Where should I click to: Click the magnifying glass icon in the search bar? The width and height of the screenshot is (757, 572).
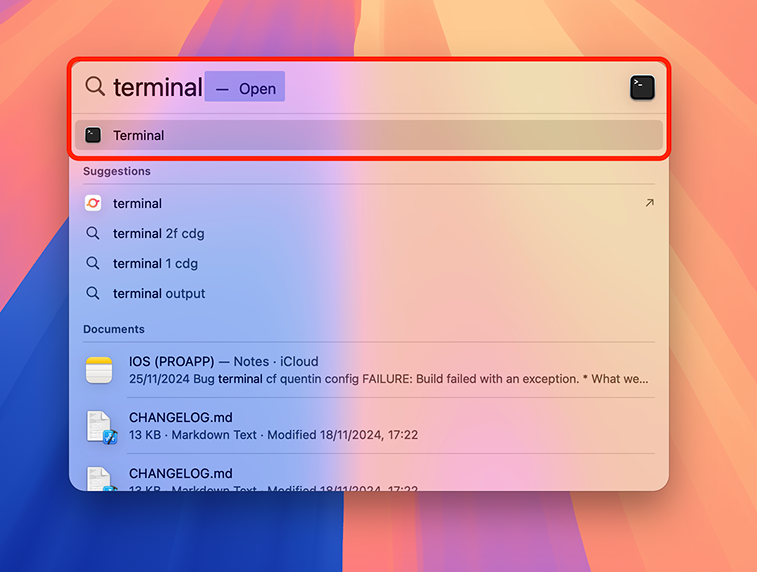(x=95, y=87)
